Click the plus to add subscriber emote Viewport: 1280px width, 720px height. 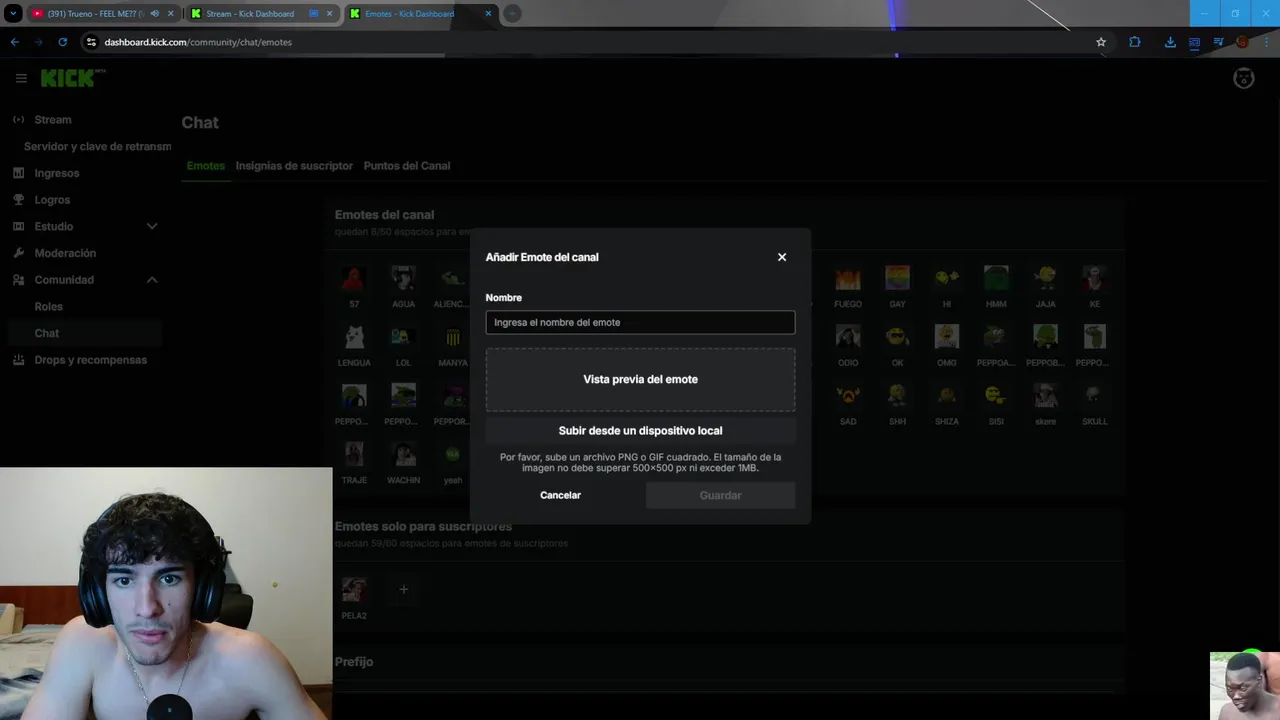point(404,589)
